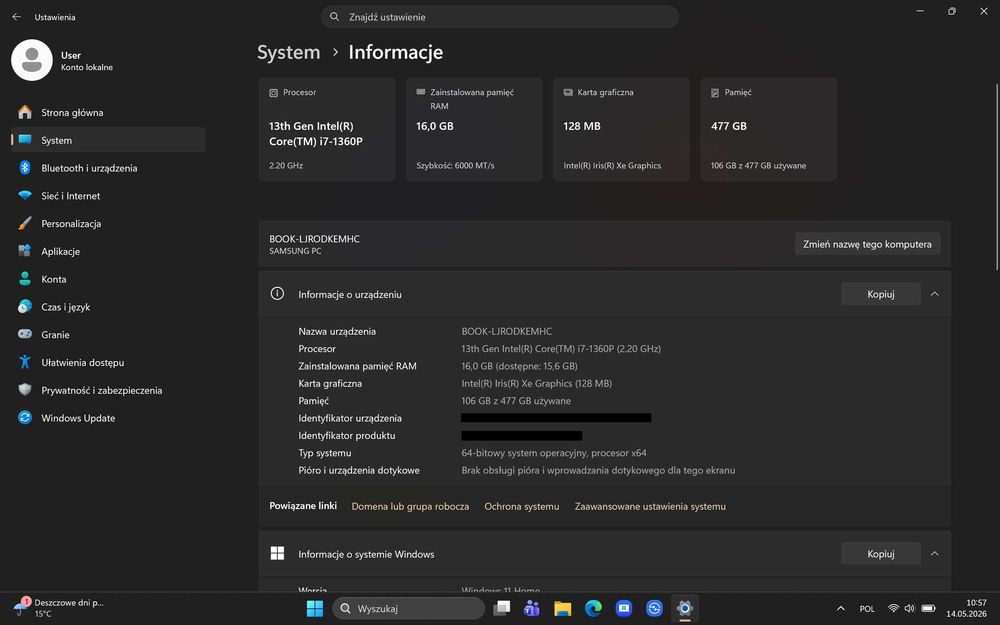Click the Settings gear in taskbar
1000x625 pixels.
[684, 608]
